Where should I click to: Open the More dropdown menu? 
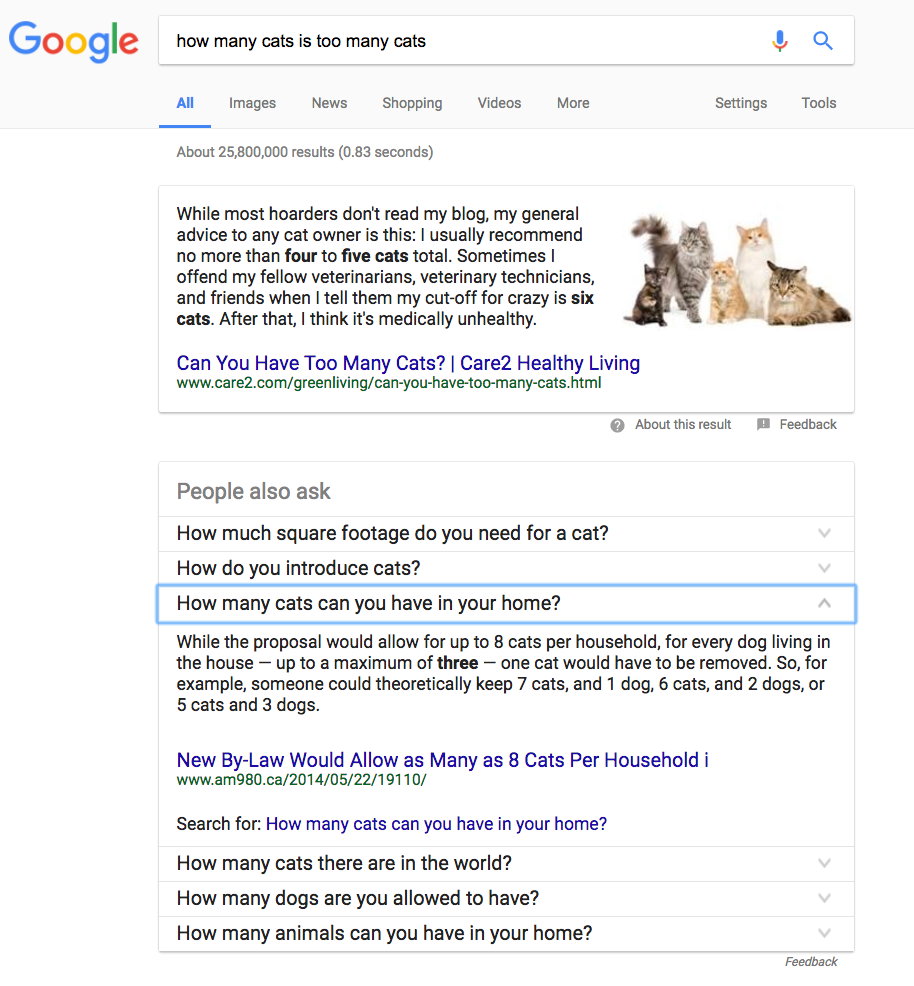pyautogui.click(x=573, y=103)
